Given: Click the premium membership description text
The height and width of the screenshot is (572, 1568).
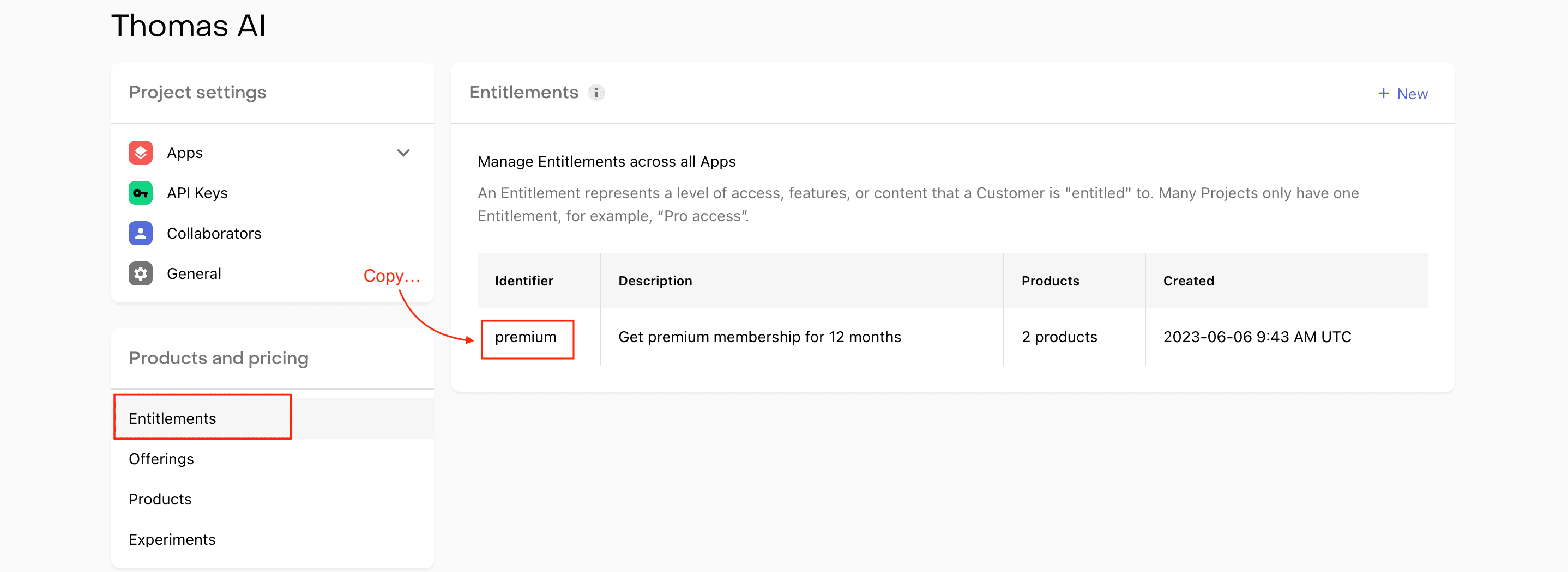Looking at the screenshot, I should click(759, 337).
